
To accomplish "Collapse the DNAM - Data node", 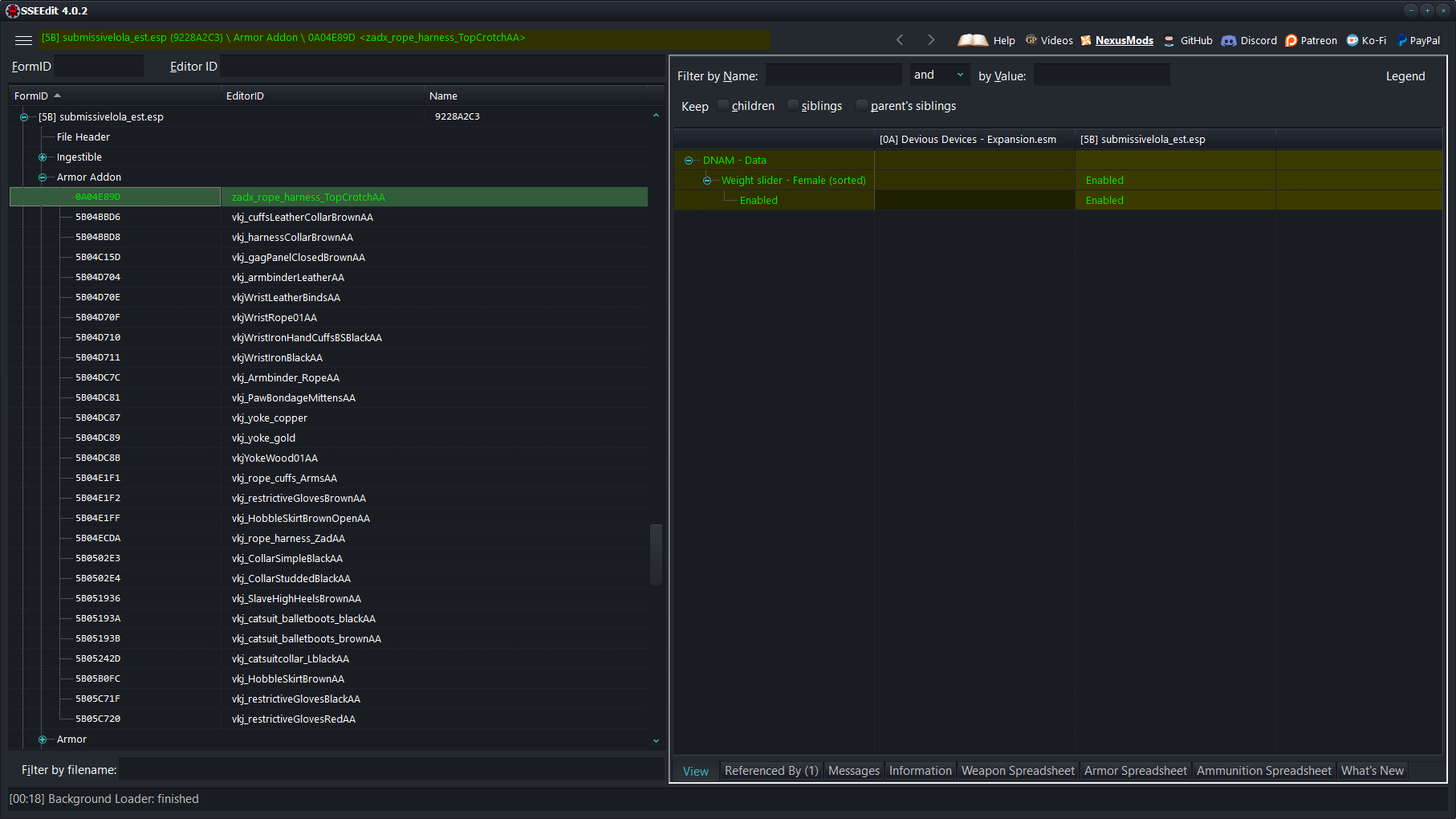I will [x=689, y=161].
